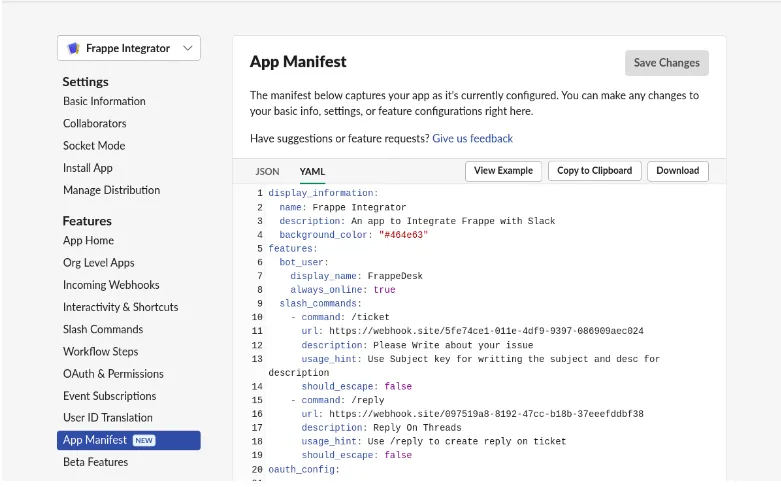
Task: Open Workflow Steps page
Action: click(101, 352)
